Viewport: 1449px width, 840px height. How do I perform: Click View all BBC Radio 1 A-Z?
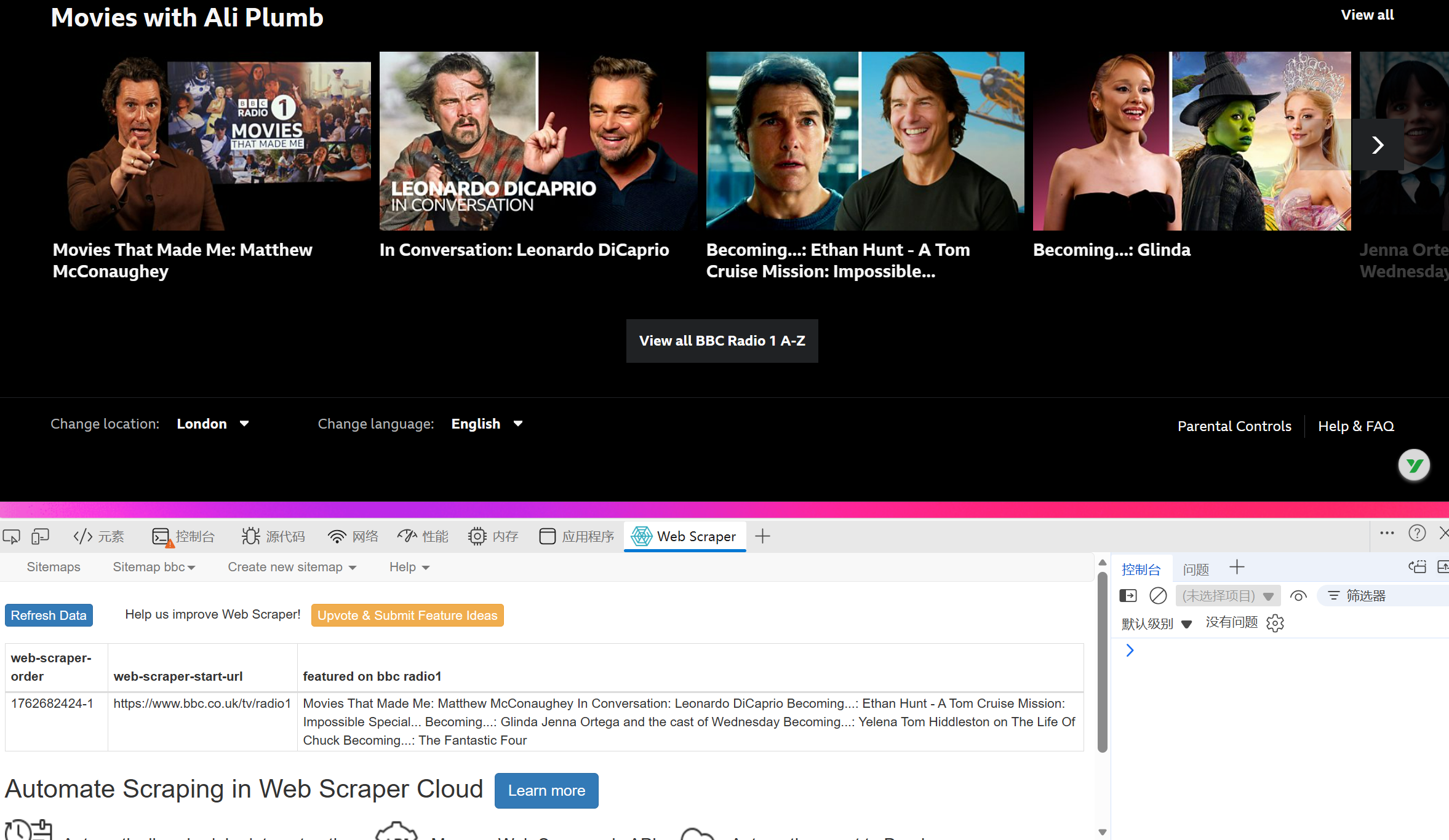pos(722,341)
